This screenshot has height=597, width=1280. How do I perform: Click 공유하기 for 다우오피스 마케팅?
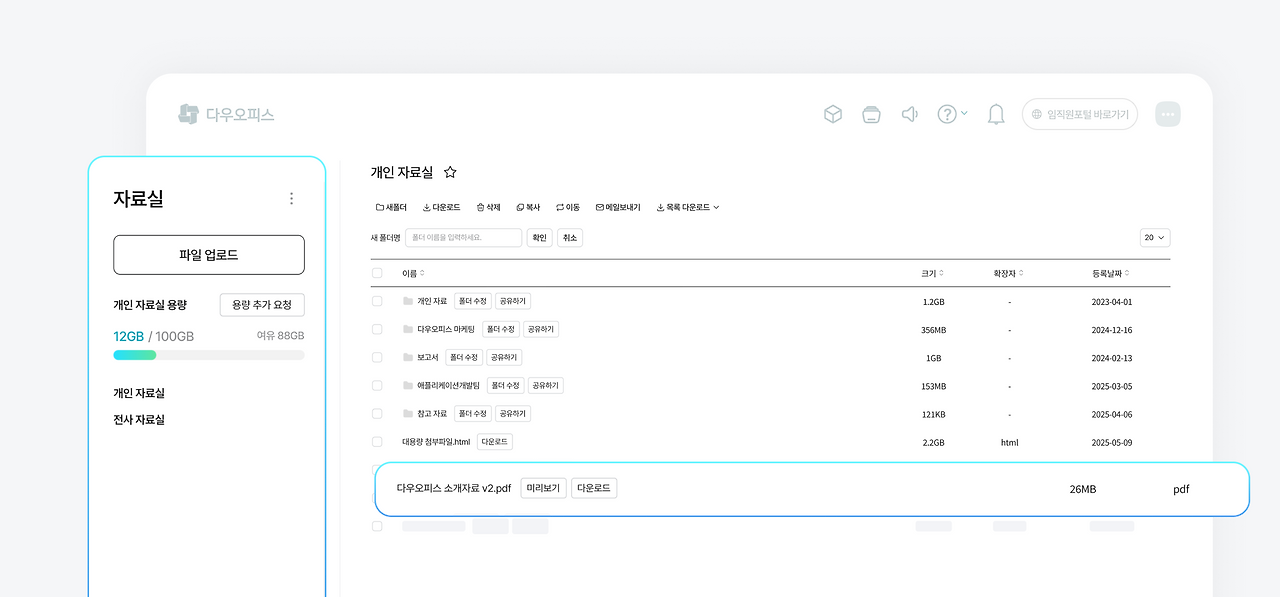coord(541,329)
